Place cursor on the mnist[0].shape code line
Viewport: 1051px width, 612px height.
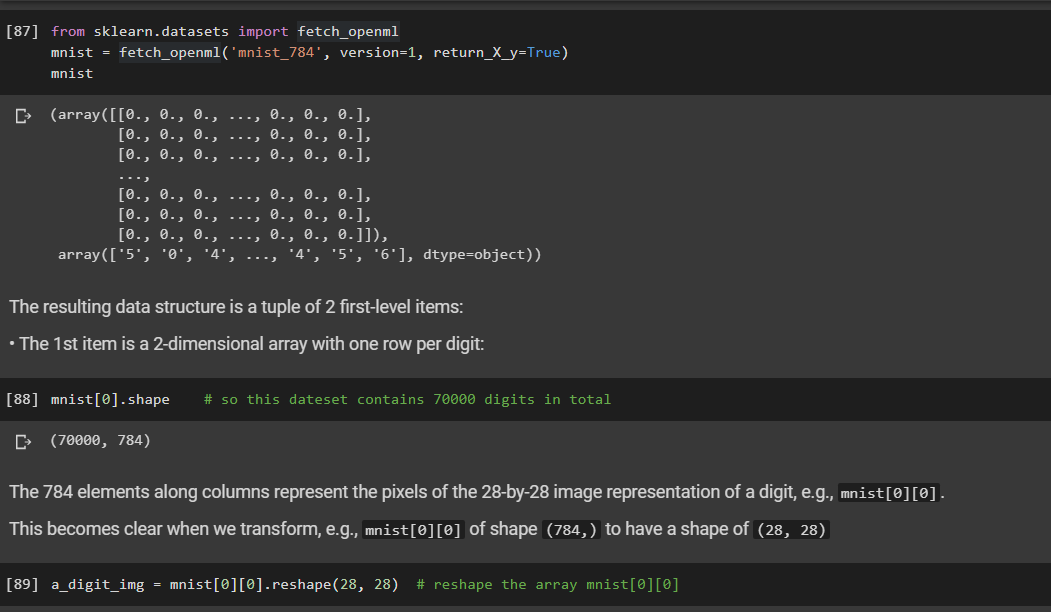point(109,398)
